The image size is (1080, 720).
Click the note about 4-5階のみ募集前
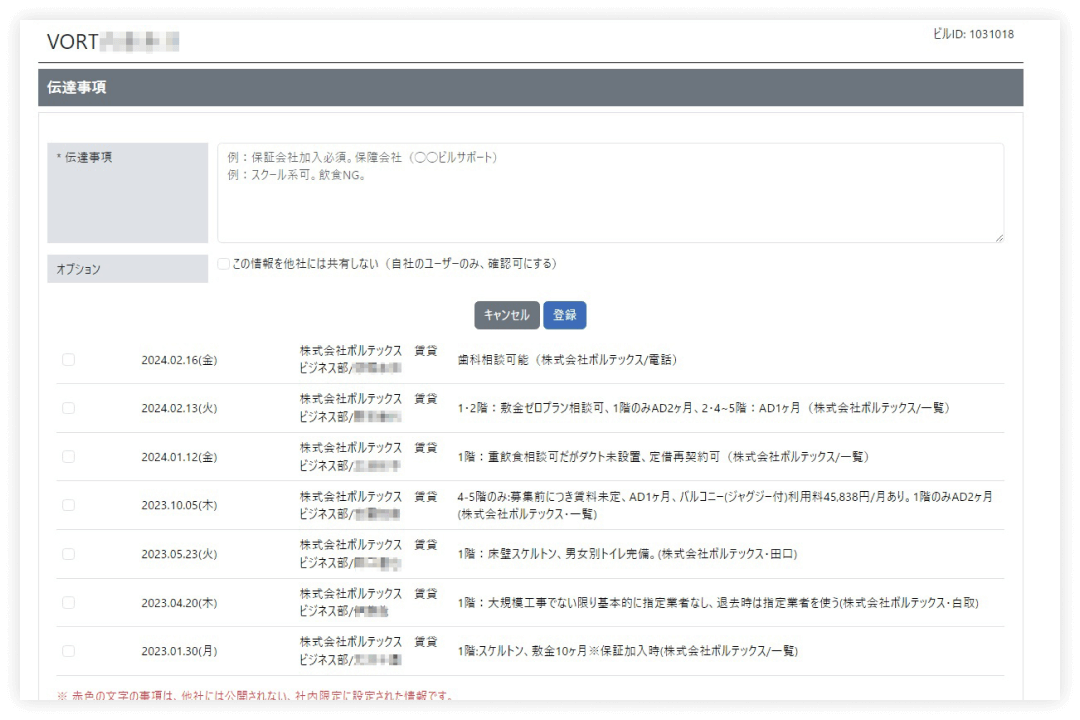(x=725, y=505)
